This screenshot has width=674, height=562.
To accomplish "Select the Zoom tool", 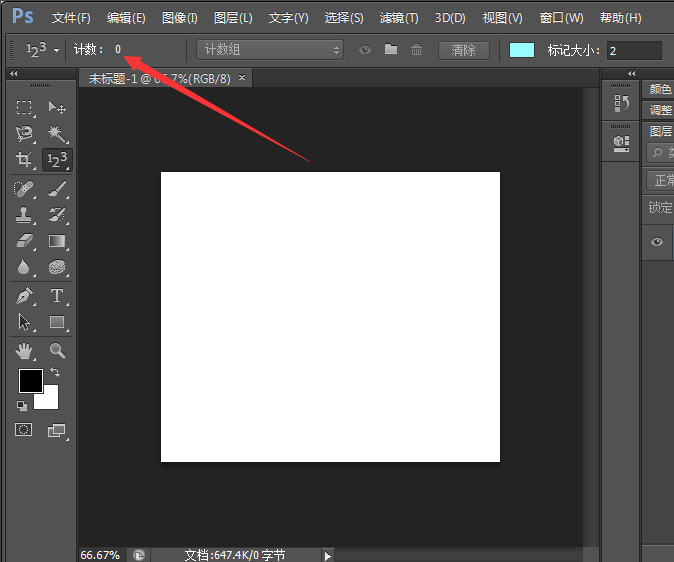I will coord(57,351).
